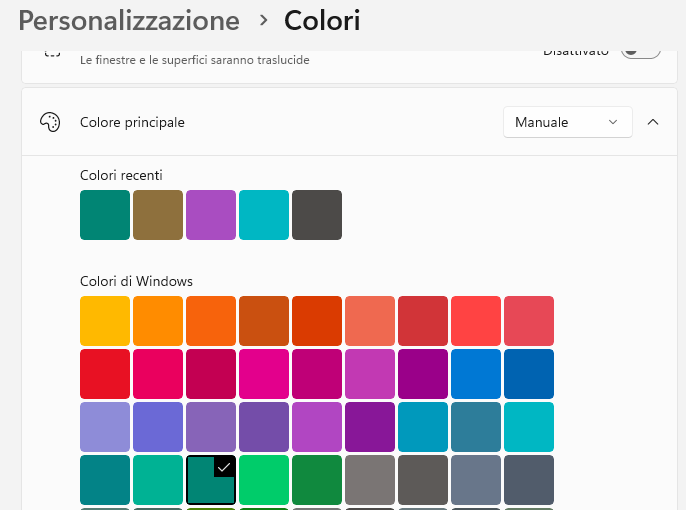This screenshot has height=510, width=686.
Task: Select the salmon Windows color swatch
Action: tap(370, 321)
